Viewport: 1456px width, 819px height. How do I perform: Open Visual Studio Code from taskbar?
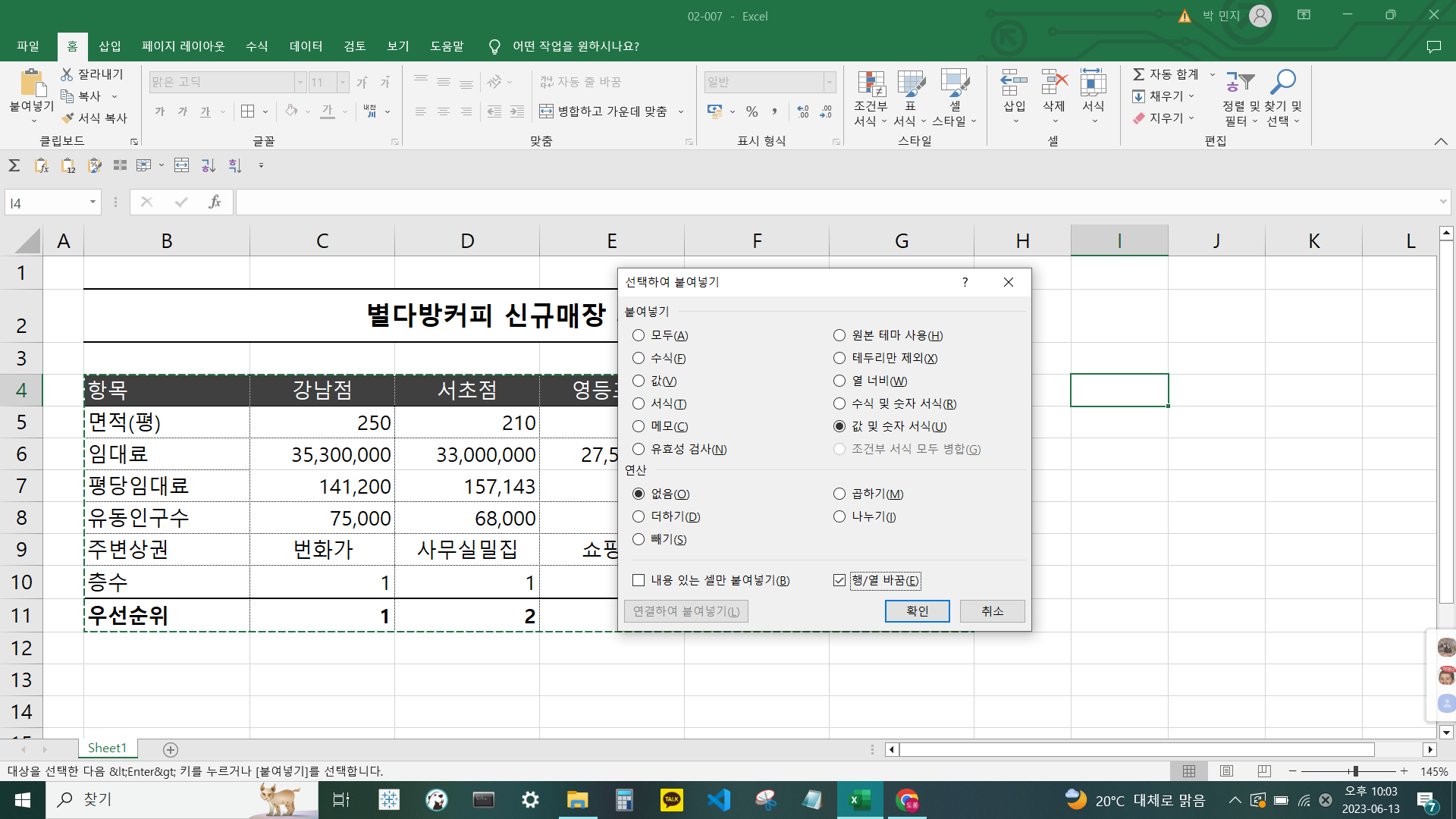pos(719,800)
